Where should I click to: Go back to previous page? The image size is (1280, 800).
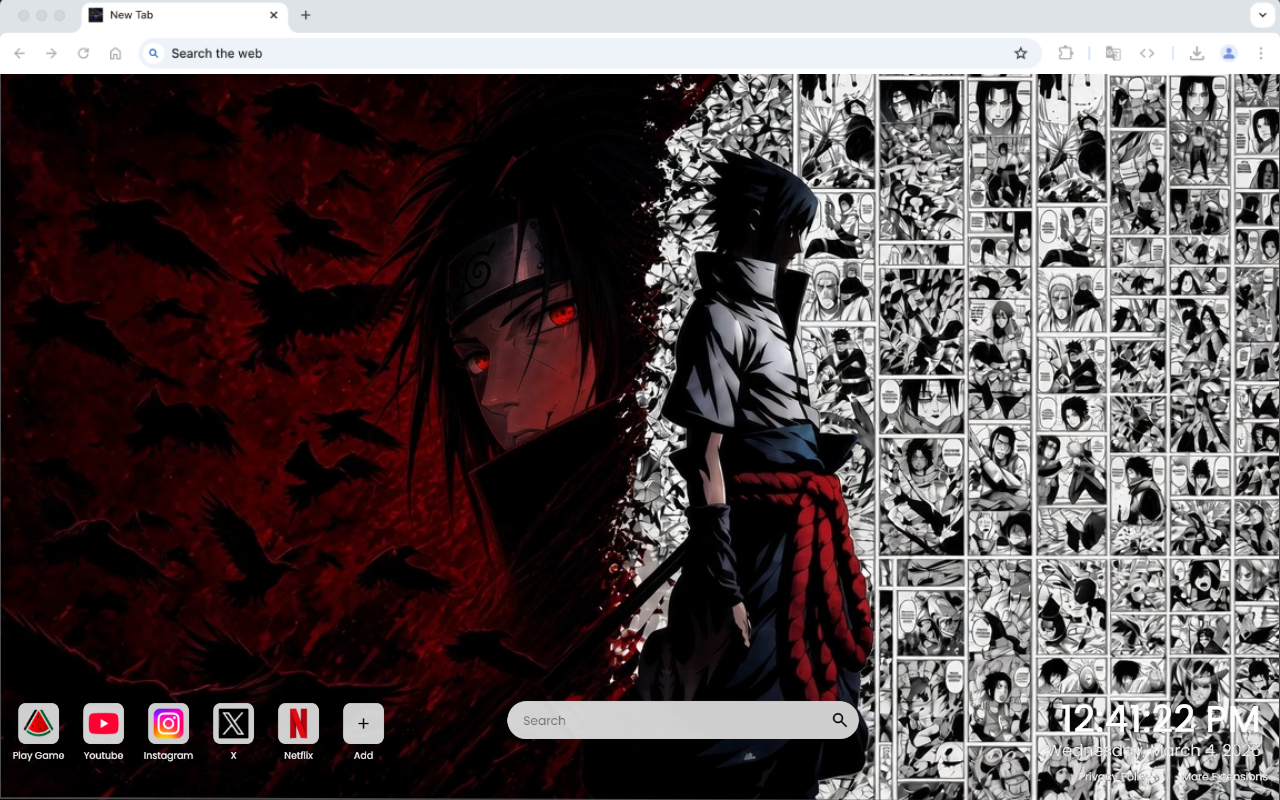20,53
